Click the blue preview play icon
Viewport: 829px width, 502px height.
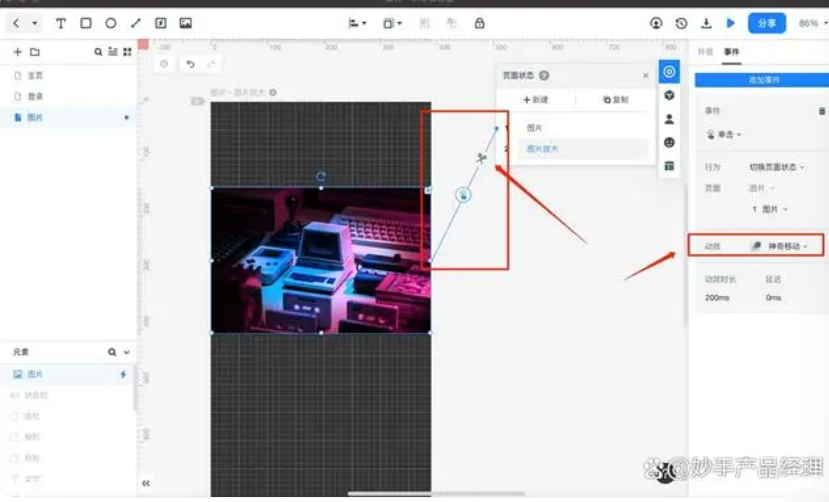click(x=731, y=23)
